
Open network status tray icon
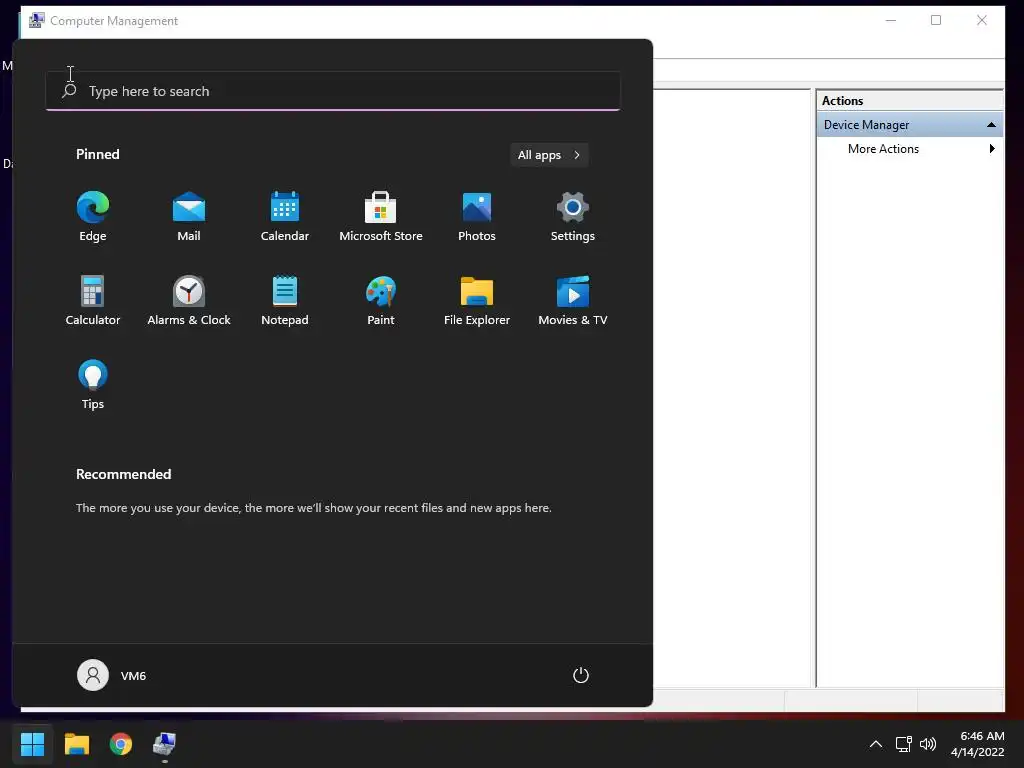click(x=903, y=744)
